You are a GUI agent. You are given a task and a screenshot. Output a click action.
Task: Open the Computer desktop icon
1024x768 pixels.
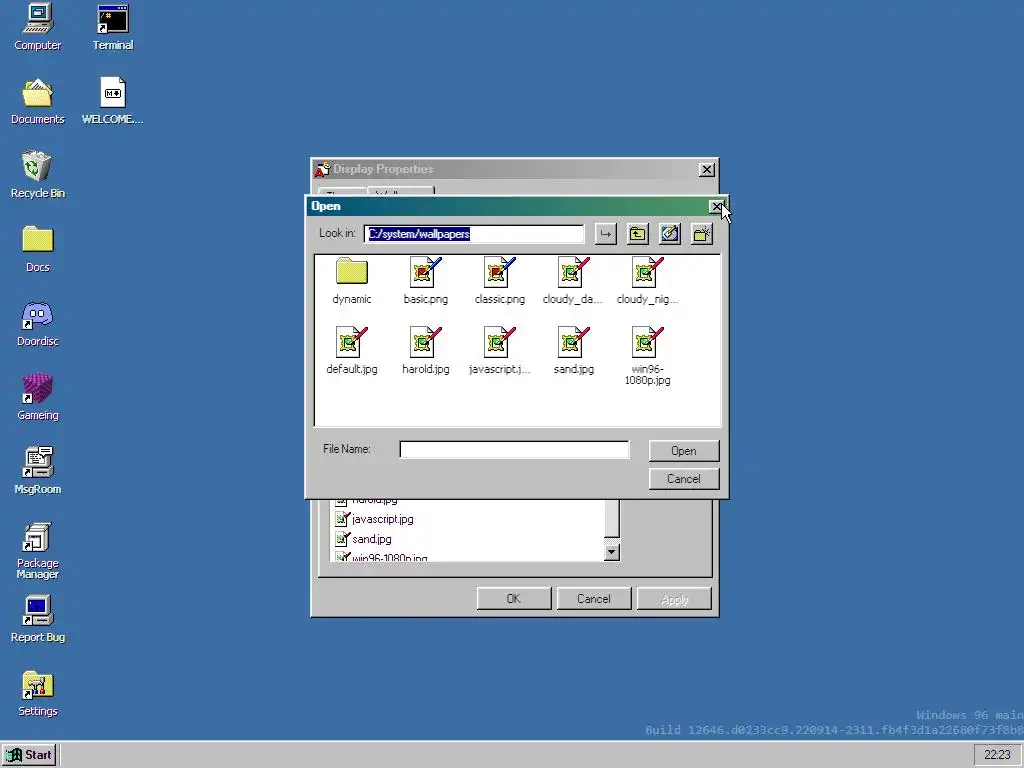coord(38,27)
